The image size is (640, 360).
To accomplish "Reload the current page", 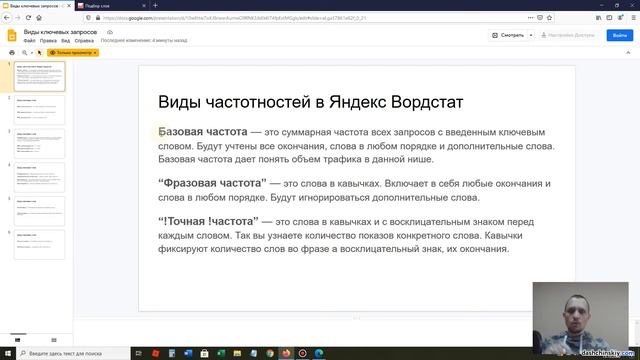I will coord(28,18).
